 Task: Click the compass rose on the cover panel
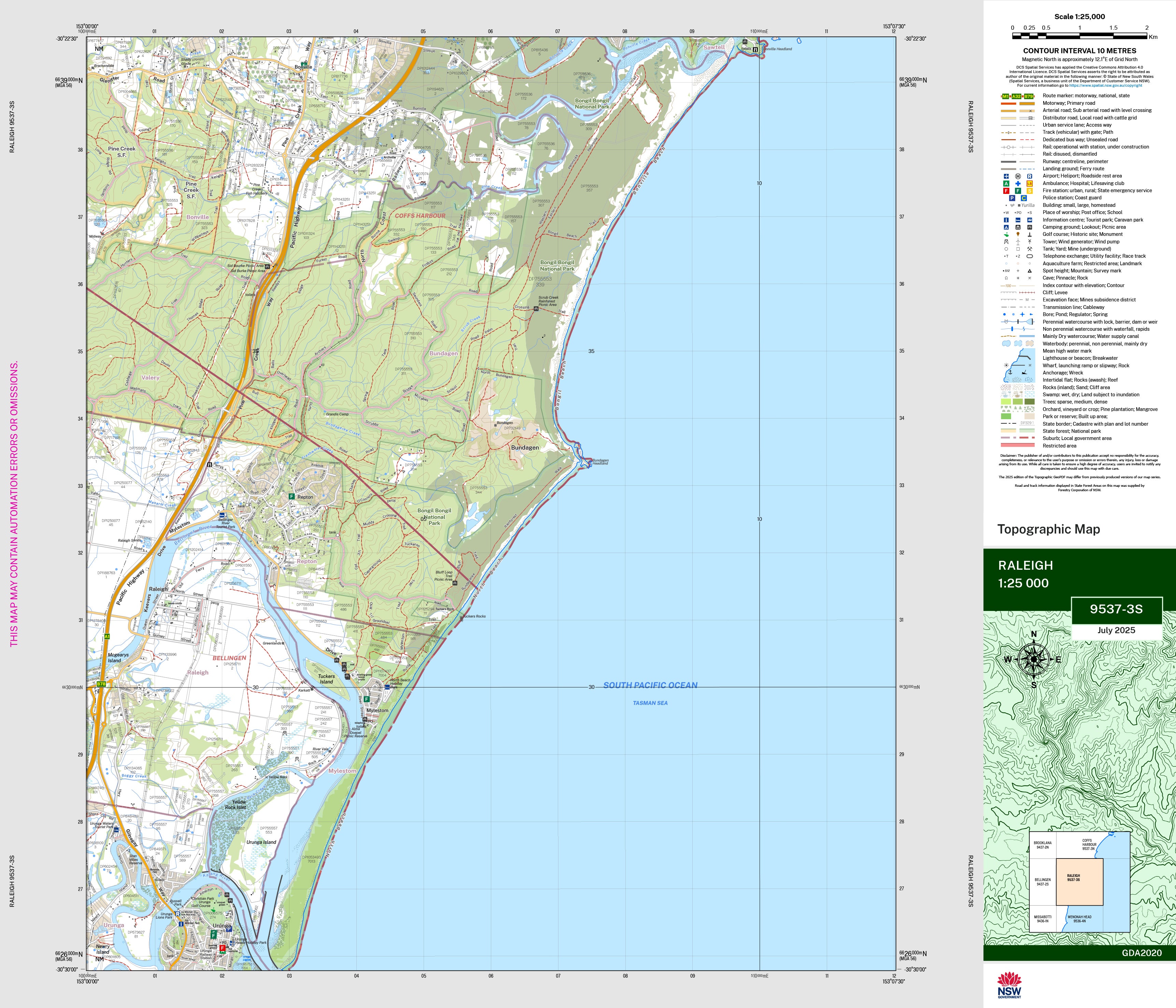pos(1034,659)
